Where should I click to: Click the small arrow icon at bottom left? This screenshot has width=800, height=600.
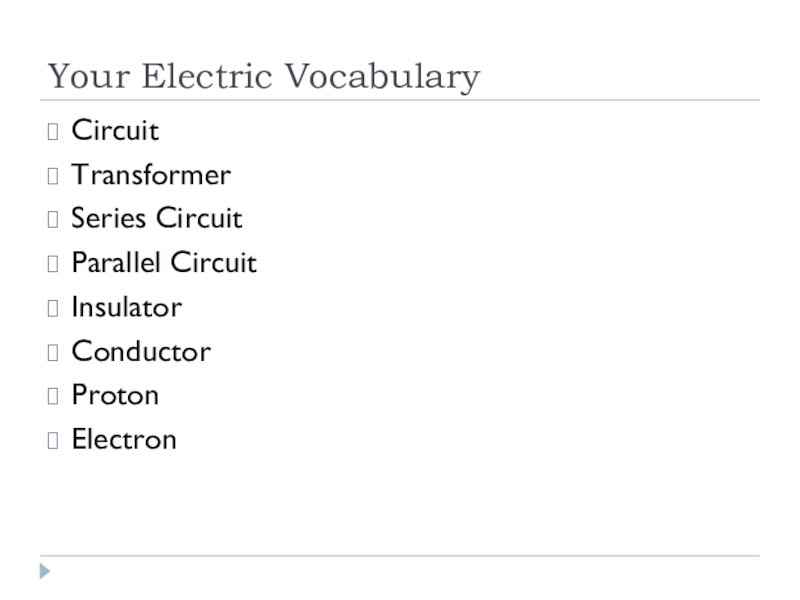click(45, 572)
